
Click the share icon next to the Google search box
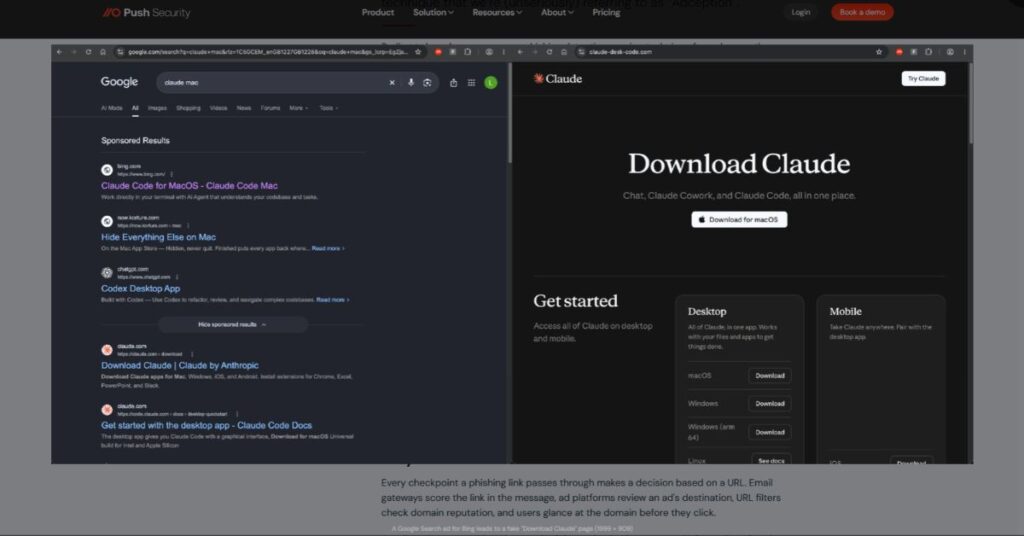[453, 82]
